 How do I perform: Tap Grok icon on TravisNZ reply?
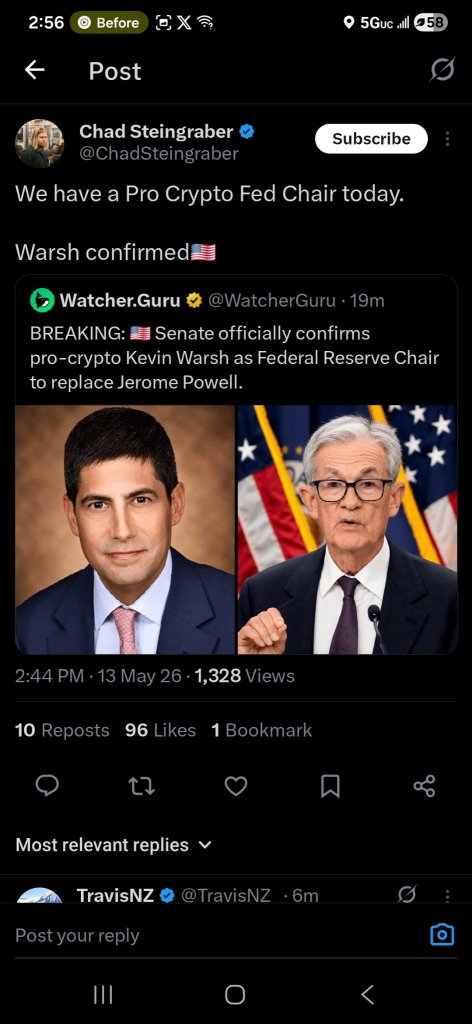407,895
